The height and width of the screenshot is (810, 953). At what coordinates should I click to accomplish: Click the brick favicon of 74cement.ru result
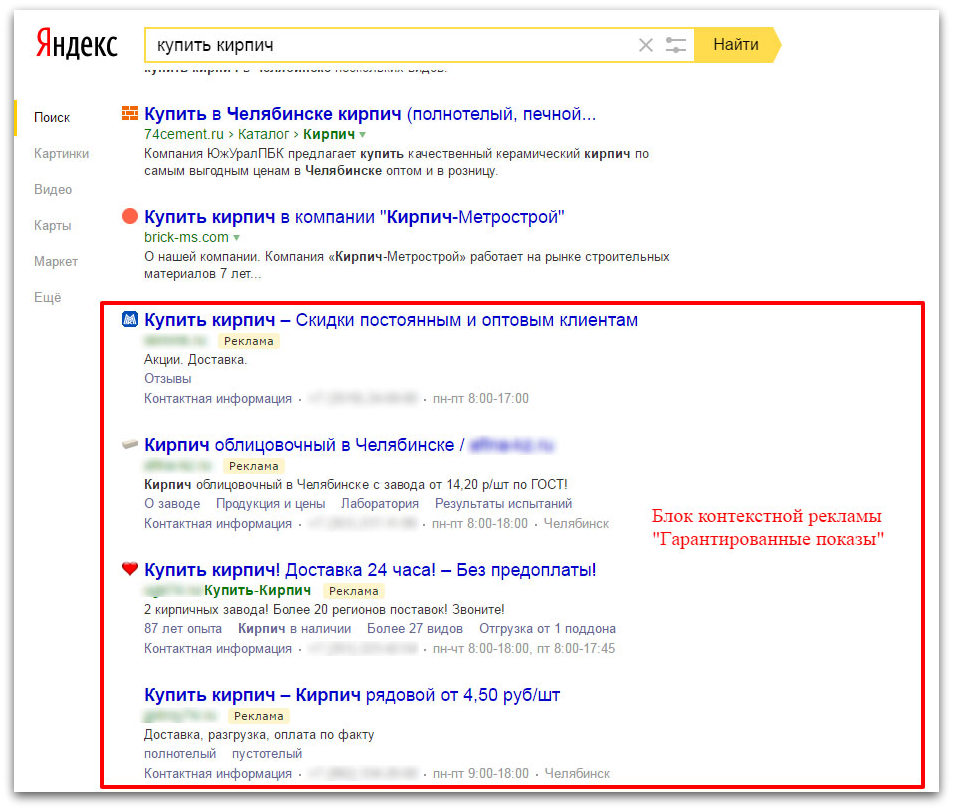129,113
